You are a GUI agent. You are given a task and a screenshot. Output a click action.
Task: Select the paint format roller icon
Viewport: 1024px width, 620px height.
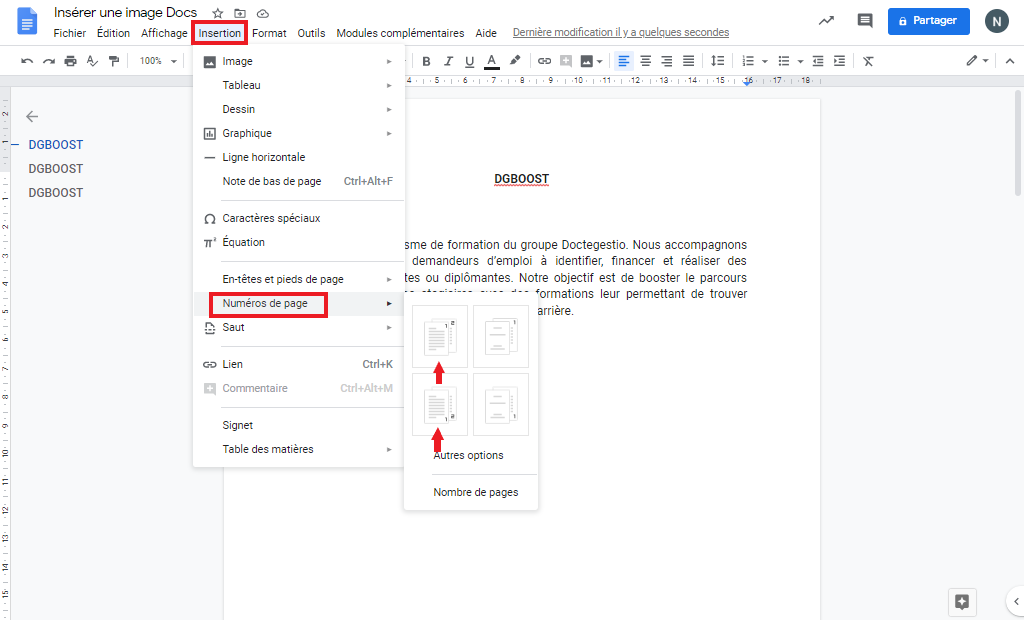click(114, 61)
